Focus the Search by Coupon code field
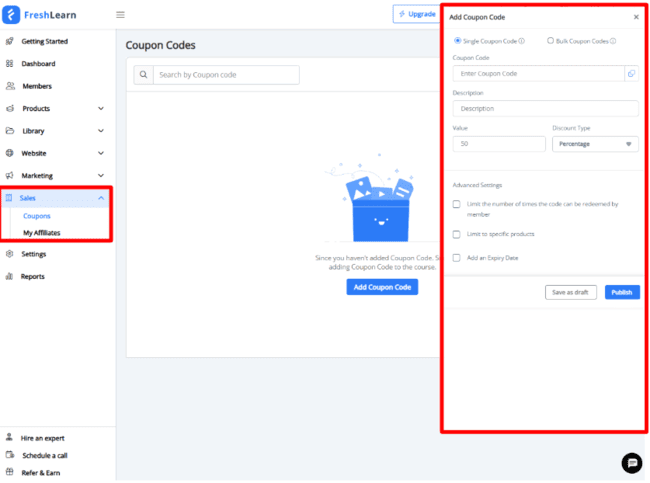Viewport: 650px width, 483px height. coord(226,75)
